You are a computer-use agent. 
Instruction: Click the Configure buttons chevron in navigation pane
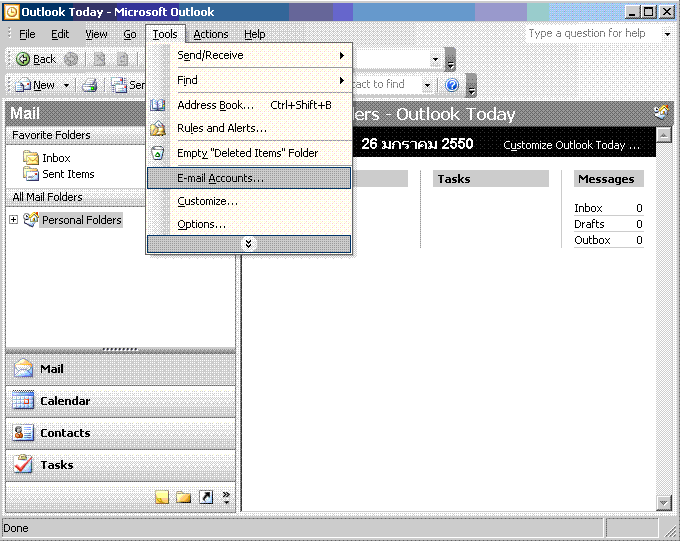[x=226, y=497]
